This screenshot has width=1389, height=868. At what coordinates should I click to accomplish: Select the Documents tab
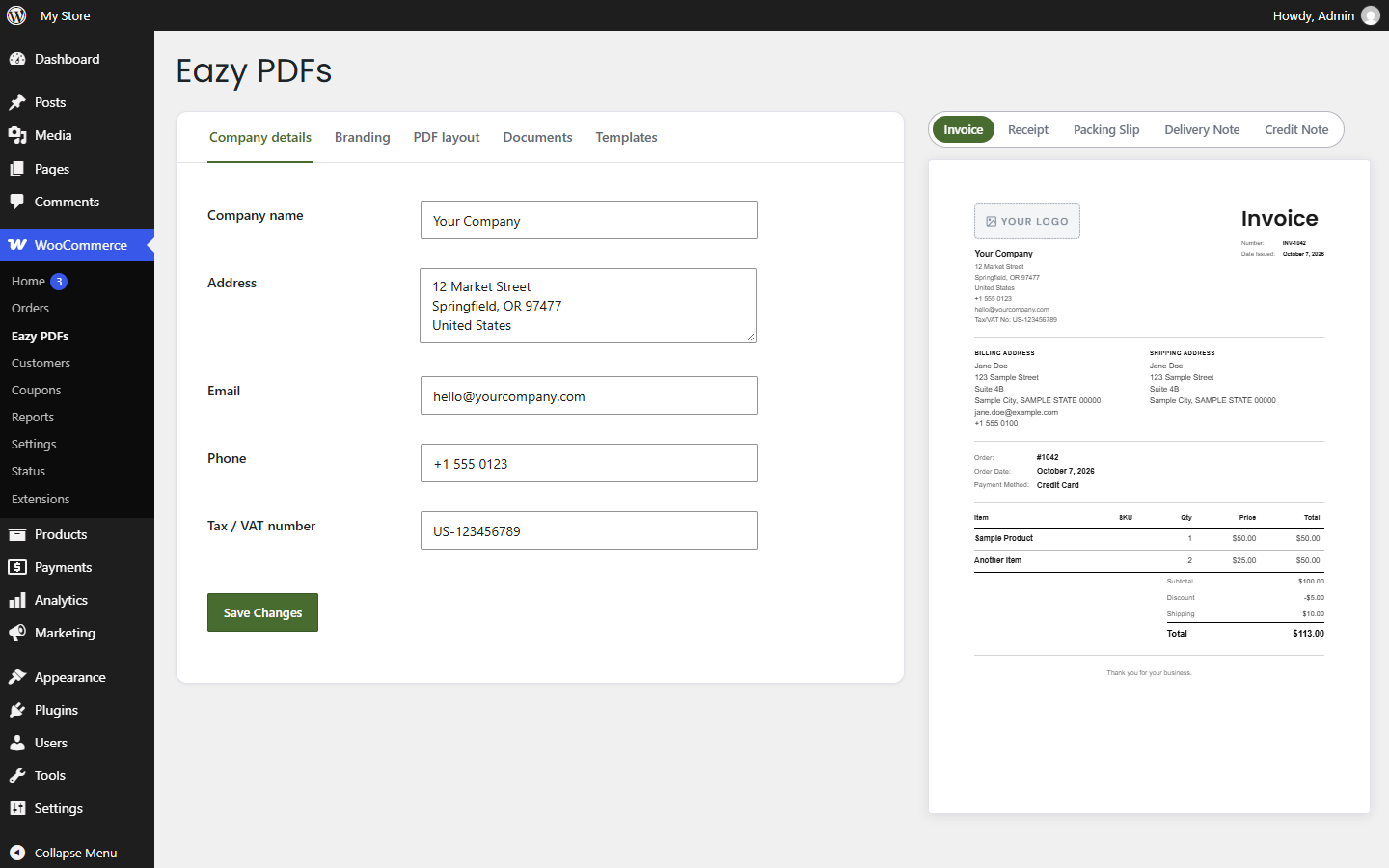point(537,137)
